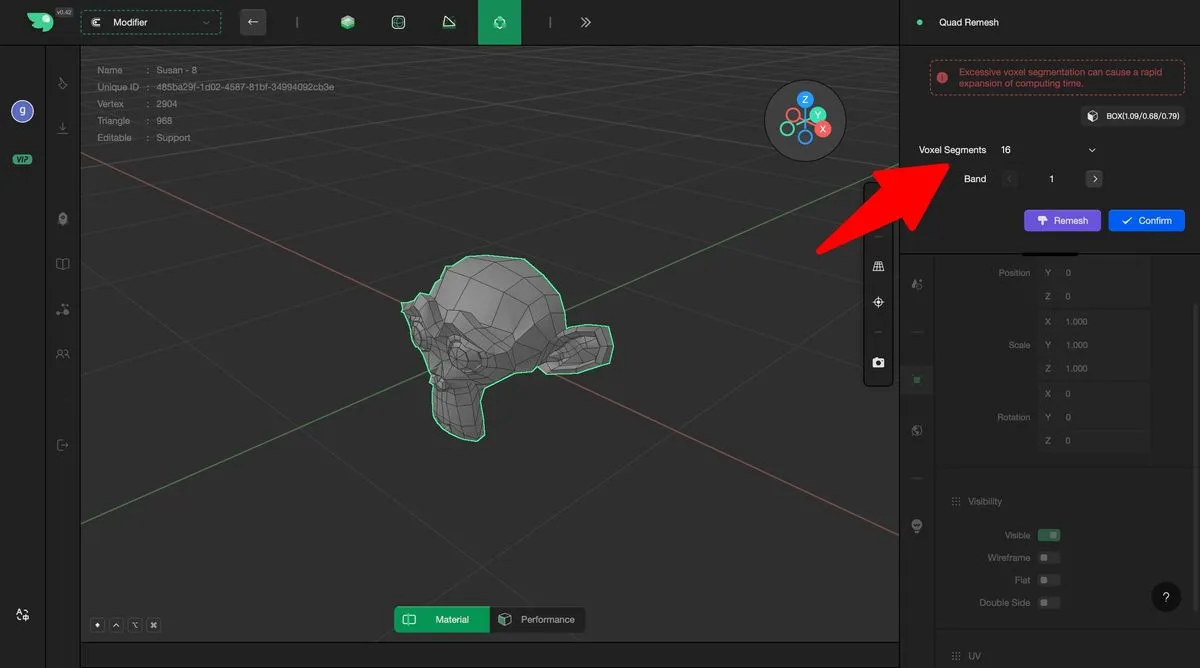The height and width of the screenshot is (668, 1200).
Task: Click the target focus icon in viewport
Action: [878, 302]
